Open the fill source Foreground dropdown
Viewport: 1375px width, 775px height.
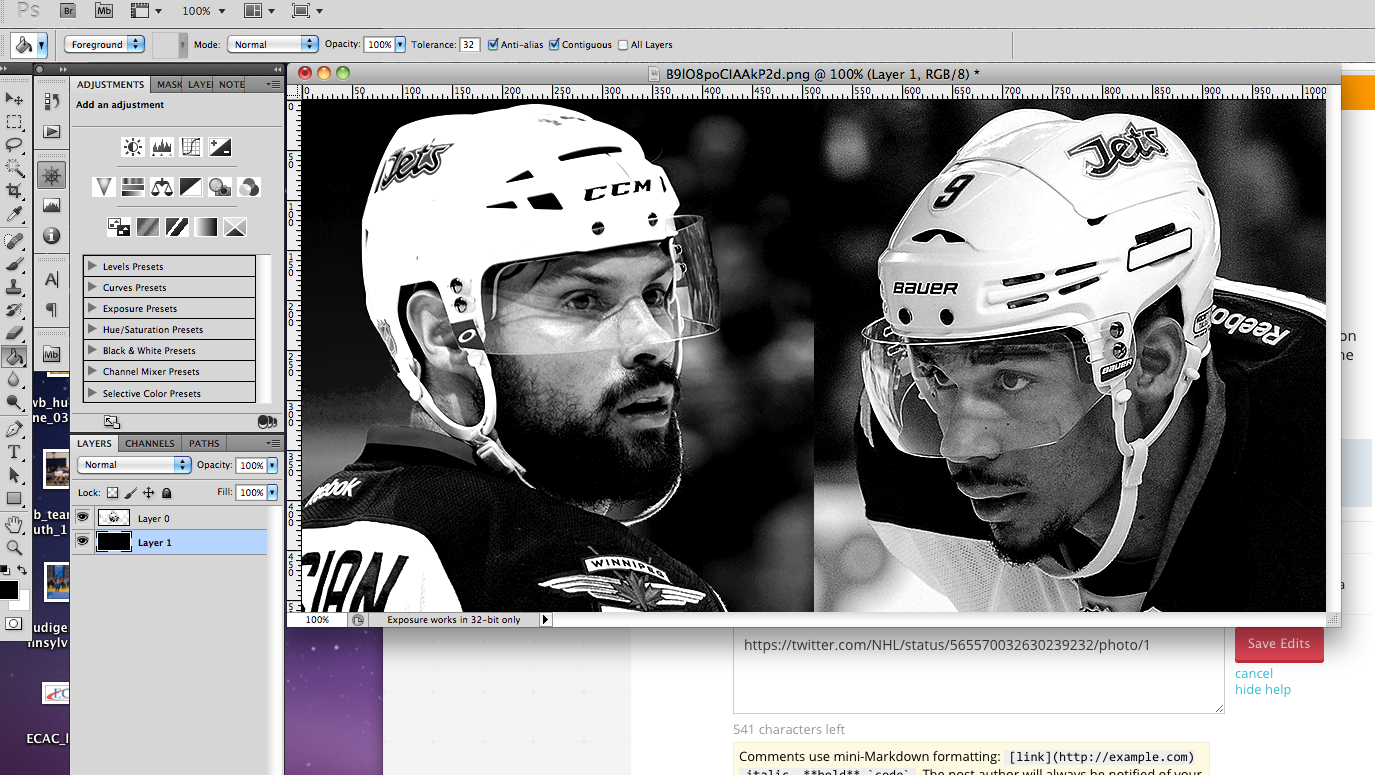point(105,44)
